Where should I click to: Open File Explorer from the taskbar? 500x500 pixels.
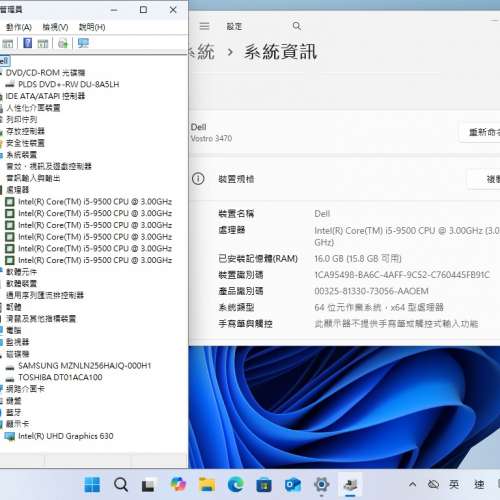[x=207, y=485]
